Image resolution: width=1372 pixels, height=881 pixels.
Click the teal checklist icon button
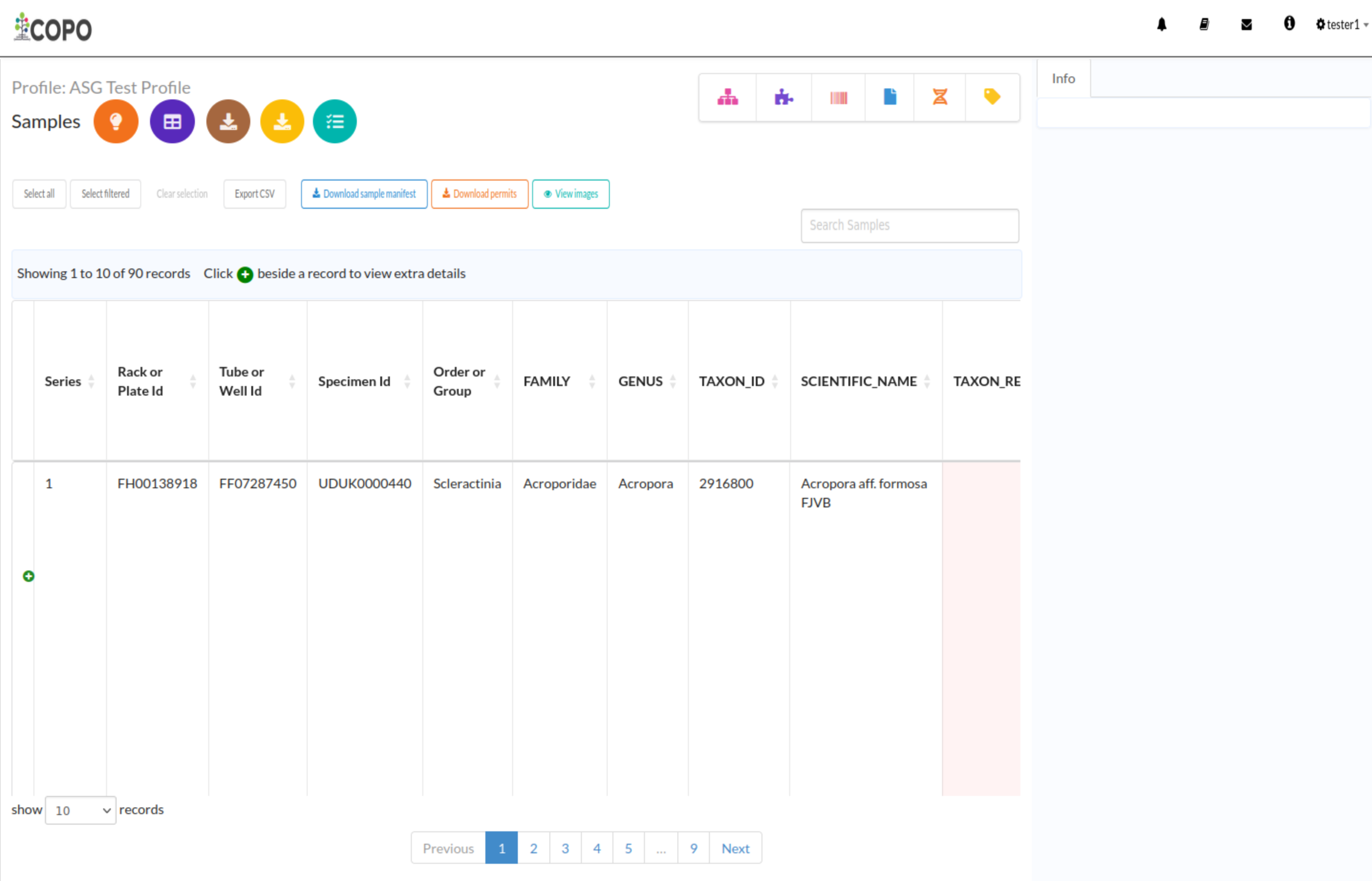(334, 121)
